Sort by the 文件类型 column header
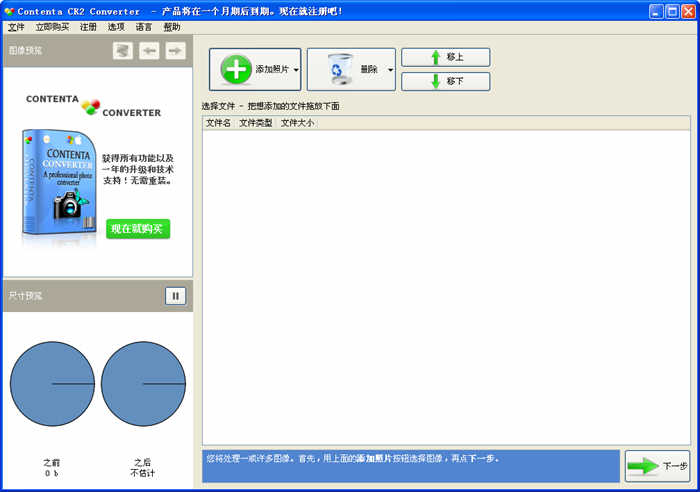Screen dimensions: 700x492 (x=255, y=123)
